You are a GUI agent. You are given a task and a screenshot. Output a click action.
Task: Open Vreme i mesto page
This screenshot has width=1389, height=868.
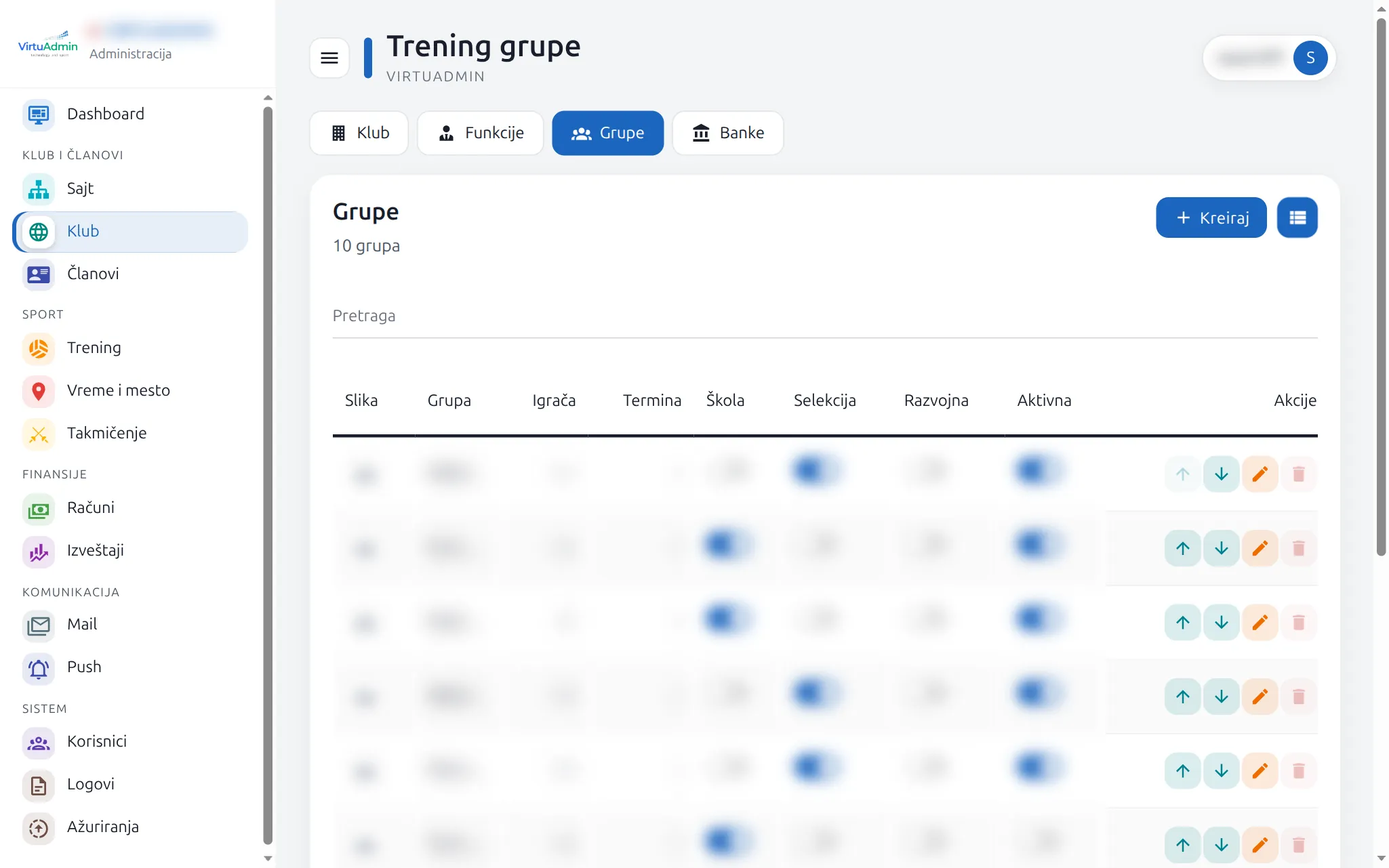pyautogui.click(x=130, y=391)
